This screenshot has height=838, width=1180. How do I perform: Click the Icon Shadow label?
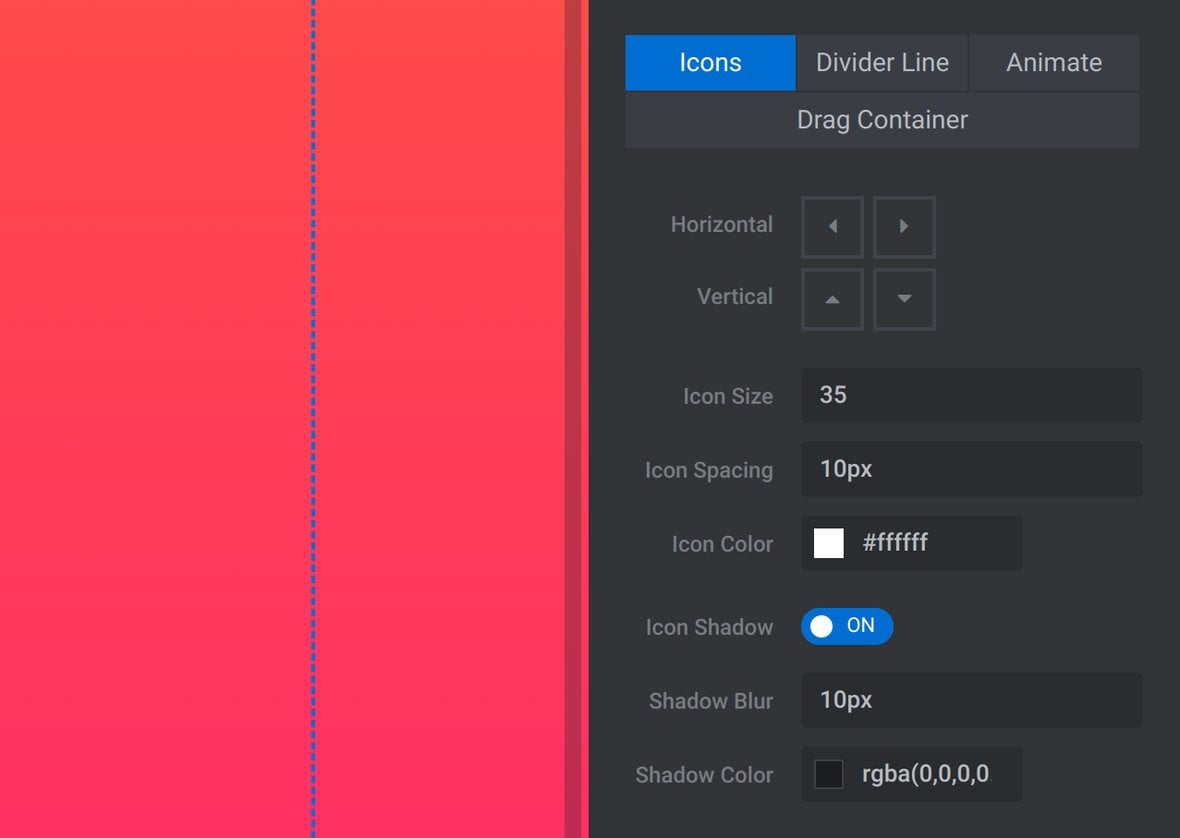(x=709, y=627)
